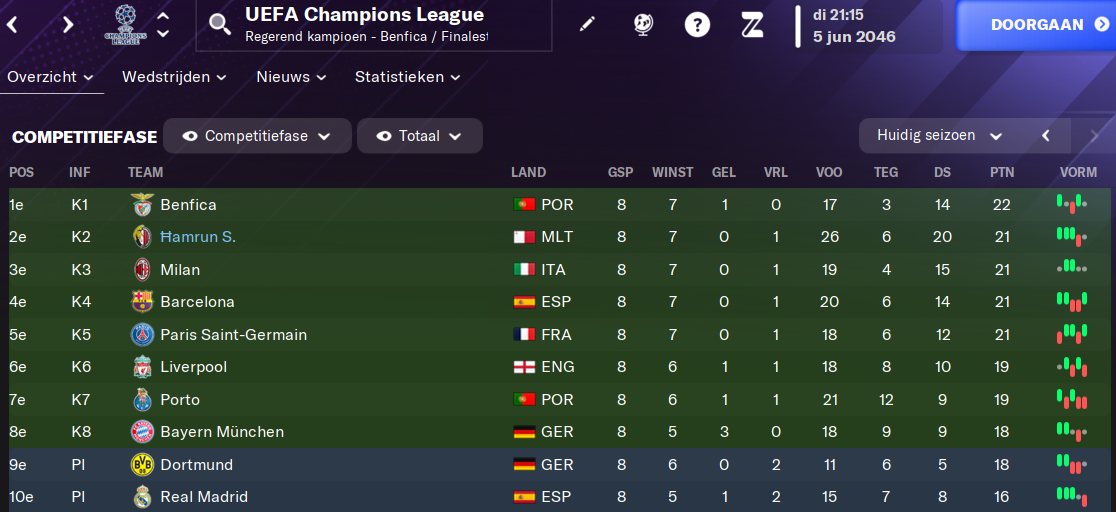The height and width of the screenshot is (512, 1116).
Task: Click the back navigation arrow
Action: [x=14, y=26]
